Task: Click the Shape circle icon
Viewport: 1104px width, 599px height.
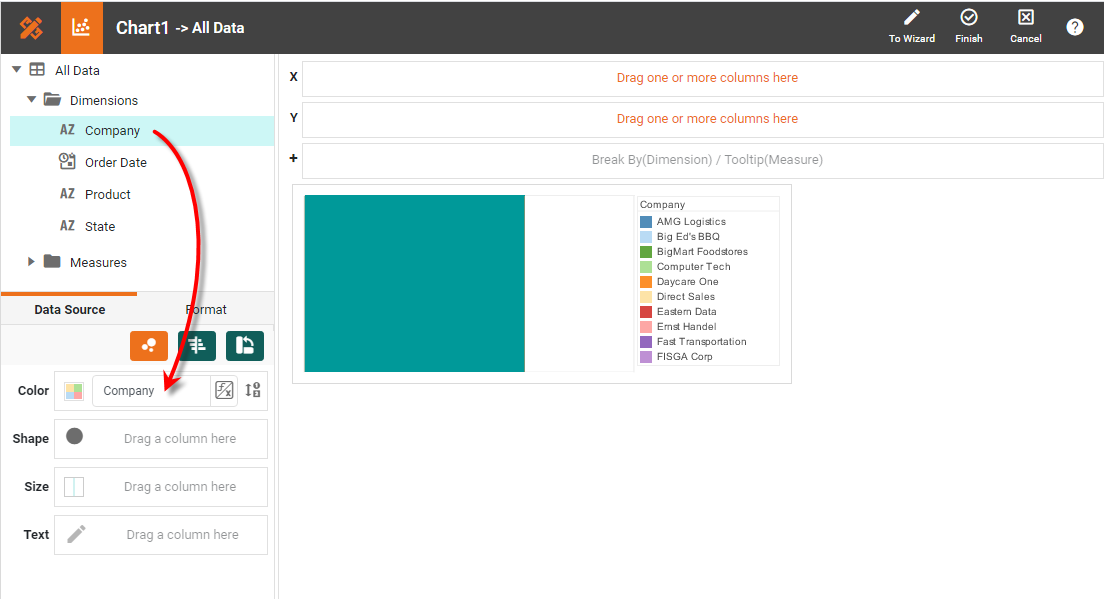Action: coord(75,438)
